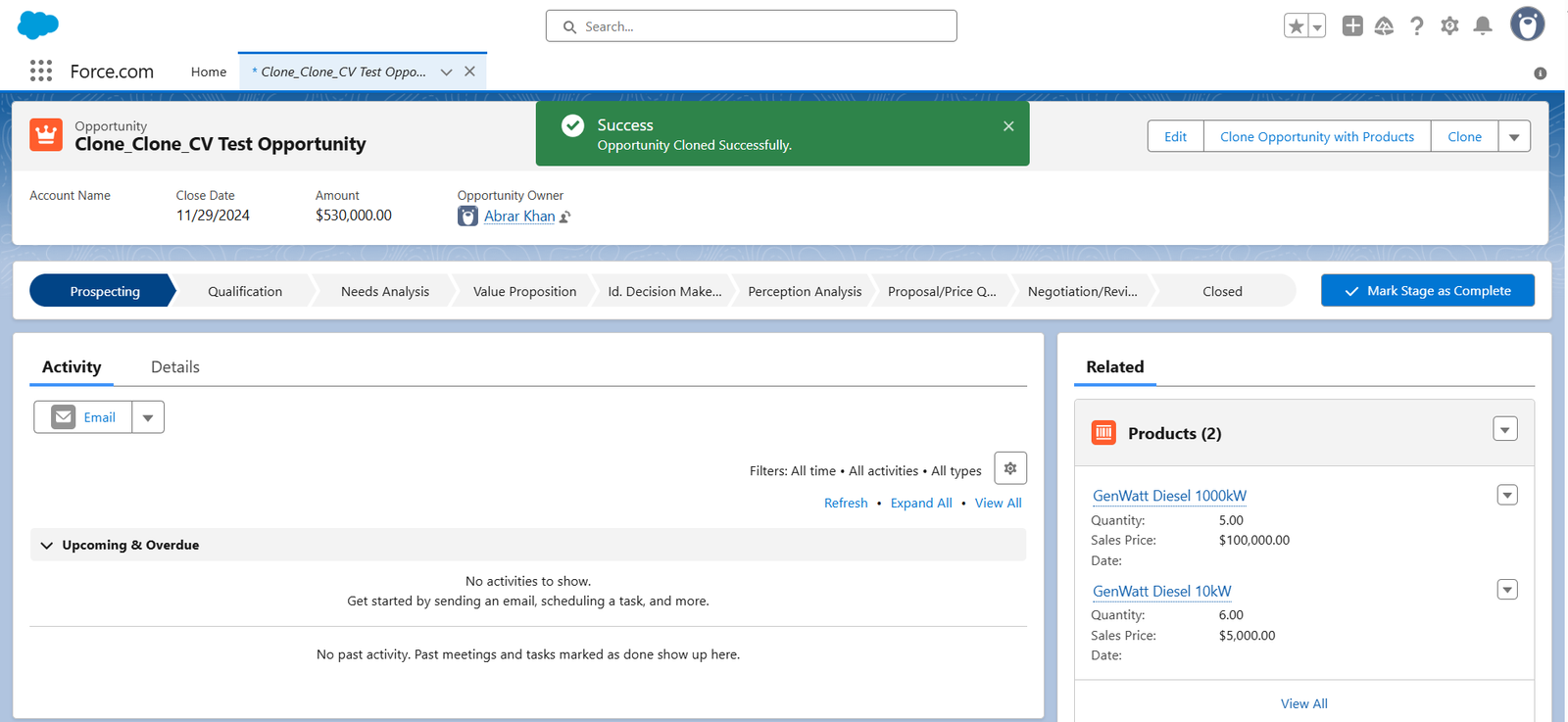Click Clone Opportunity with Products button
Viewport: 1568px width, 722px height.
[x=1317, y=136]
